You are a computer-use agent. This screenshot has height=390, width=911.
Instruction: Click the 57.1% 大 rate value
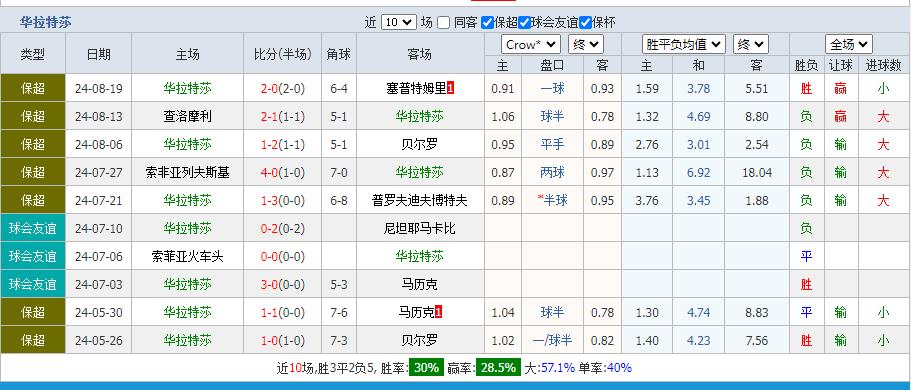(558, 368)
